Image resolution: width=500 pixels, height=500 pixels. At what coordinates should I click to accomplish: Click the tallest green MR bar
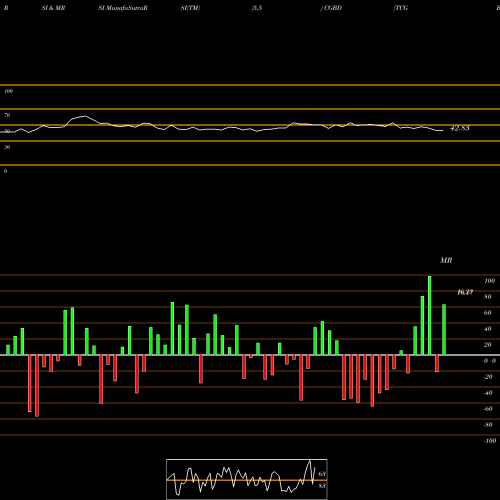click(x=430, y=315)
